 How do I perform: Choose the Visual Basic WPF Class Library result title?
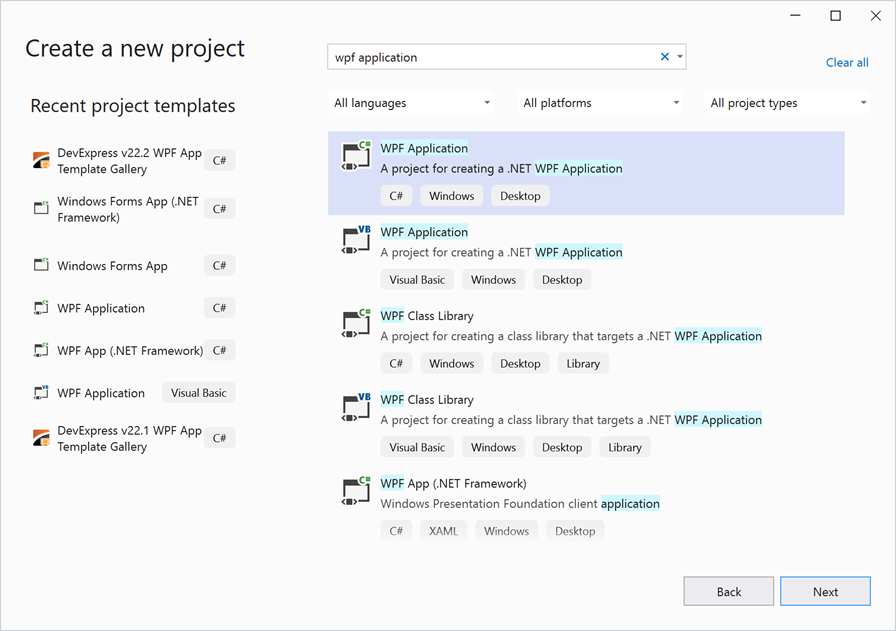(427, 400)
